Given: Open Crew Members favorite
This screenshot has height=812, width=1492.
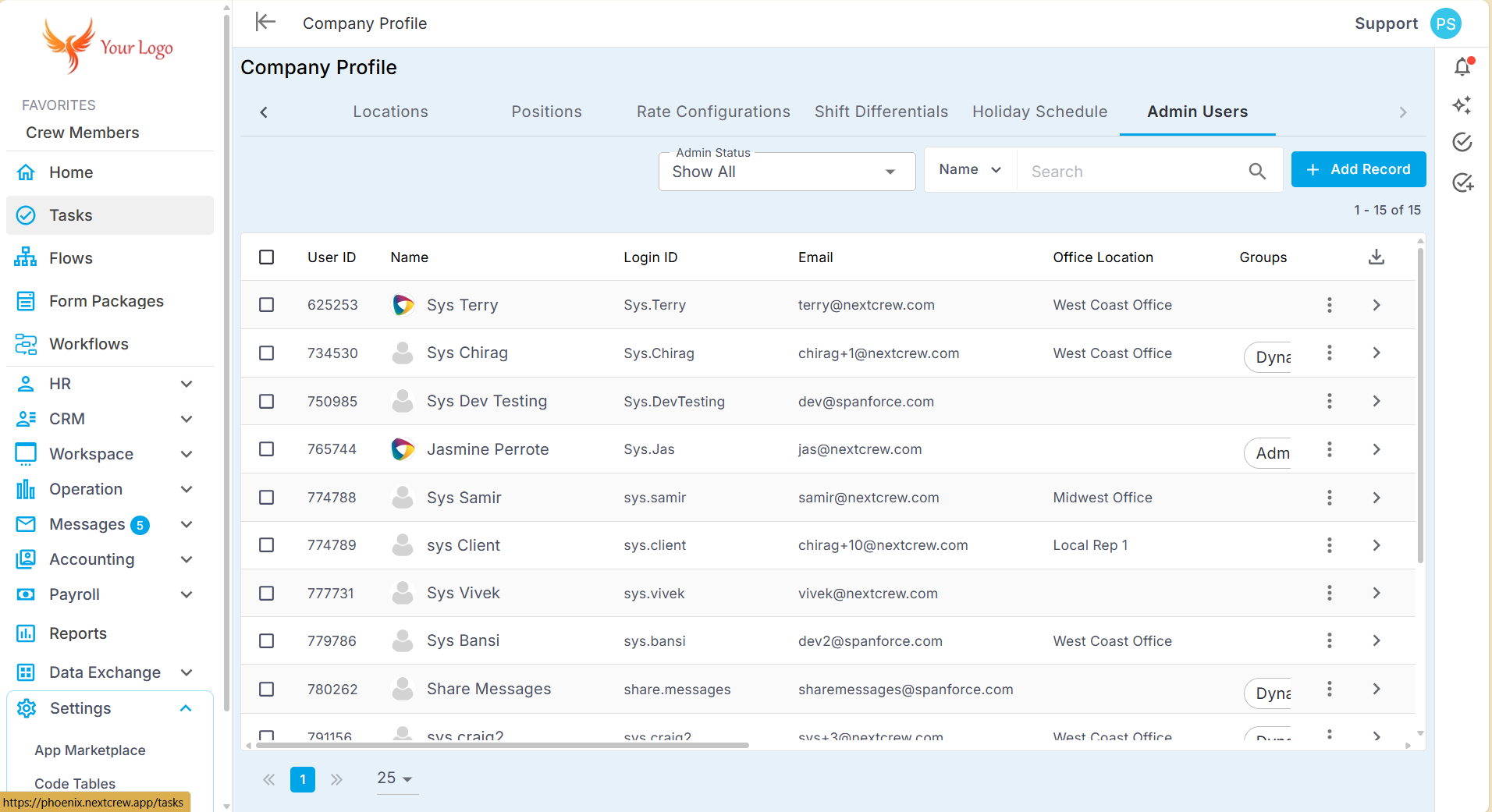Looking at the screenshot, I should [82, 133].
